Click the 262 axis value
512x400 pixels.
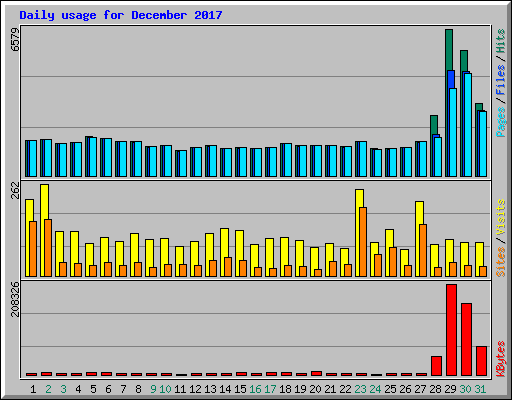coord(15,190)
